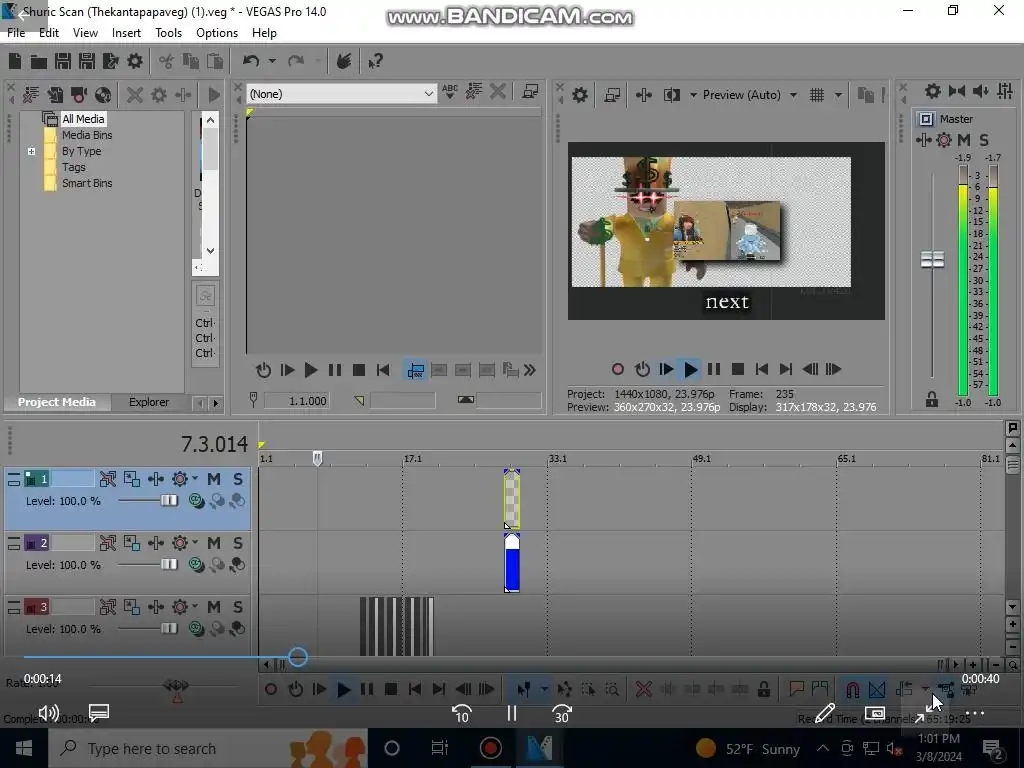Open the Undo history dropdown arrow
This screenshot has height=768, width=1024.
[272, 61]
